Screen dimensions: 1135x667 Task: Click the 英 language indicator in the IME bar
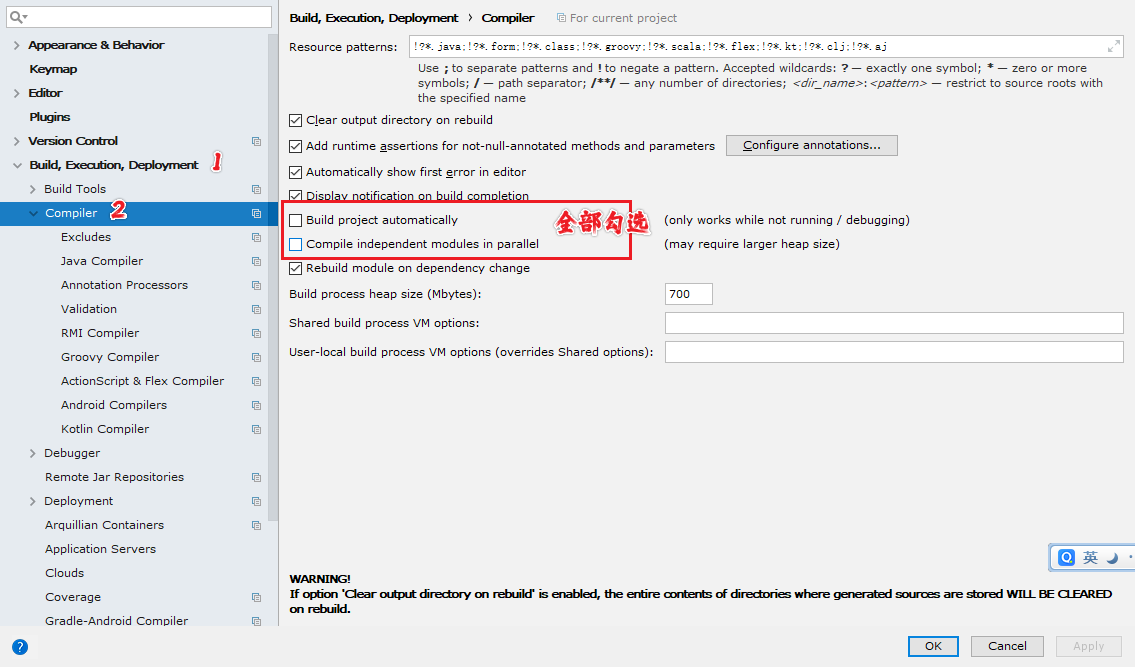[x=1090, y=557]
